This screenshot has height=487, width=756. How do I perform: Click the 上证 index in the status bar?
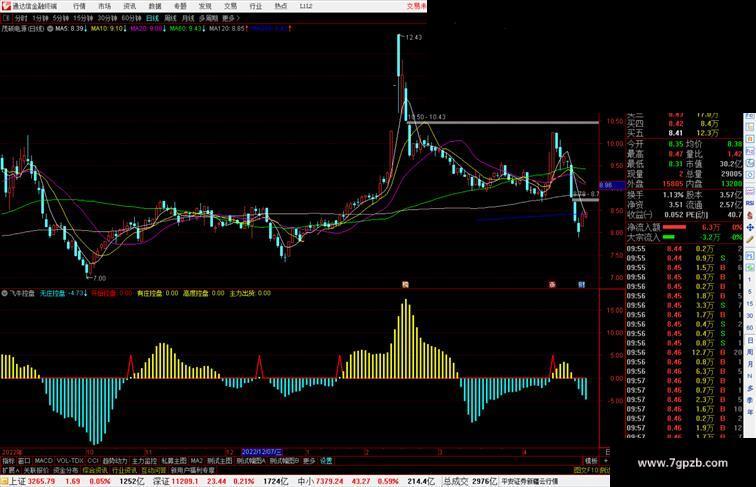(17, 481)
